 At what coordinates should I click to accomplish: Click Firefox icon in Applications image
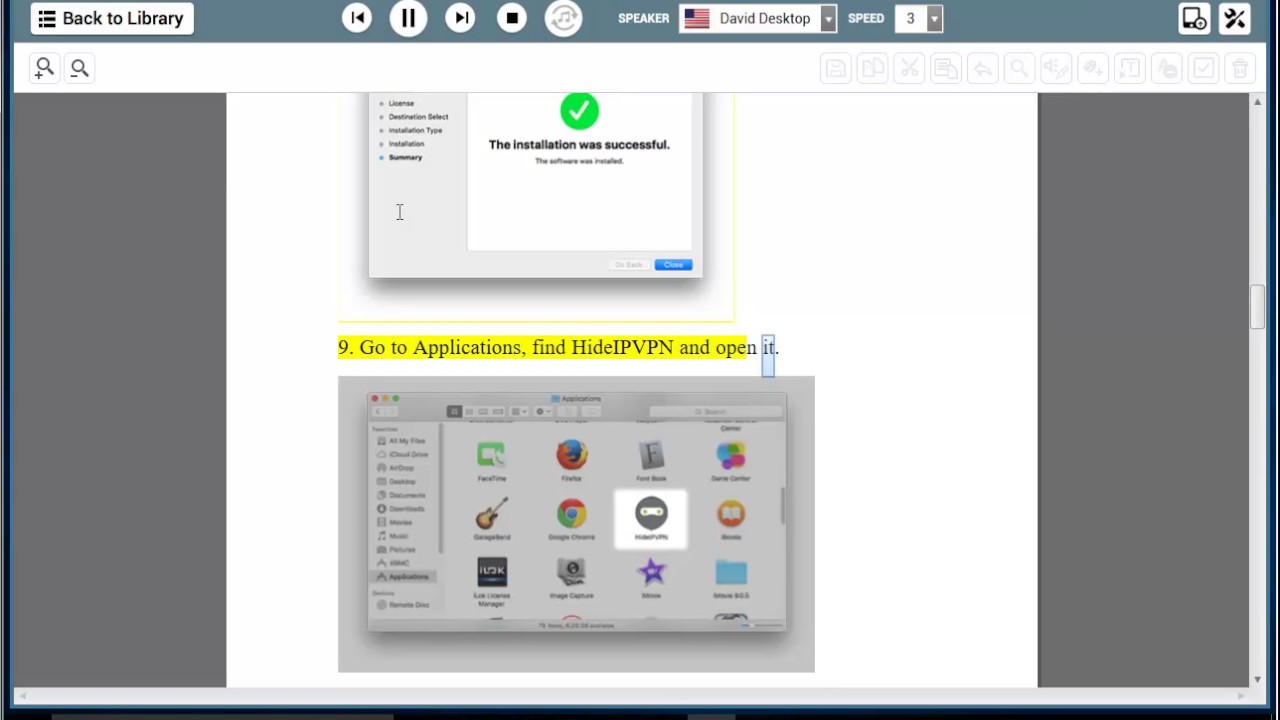tap(572, 455)
